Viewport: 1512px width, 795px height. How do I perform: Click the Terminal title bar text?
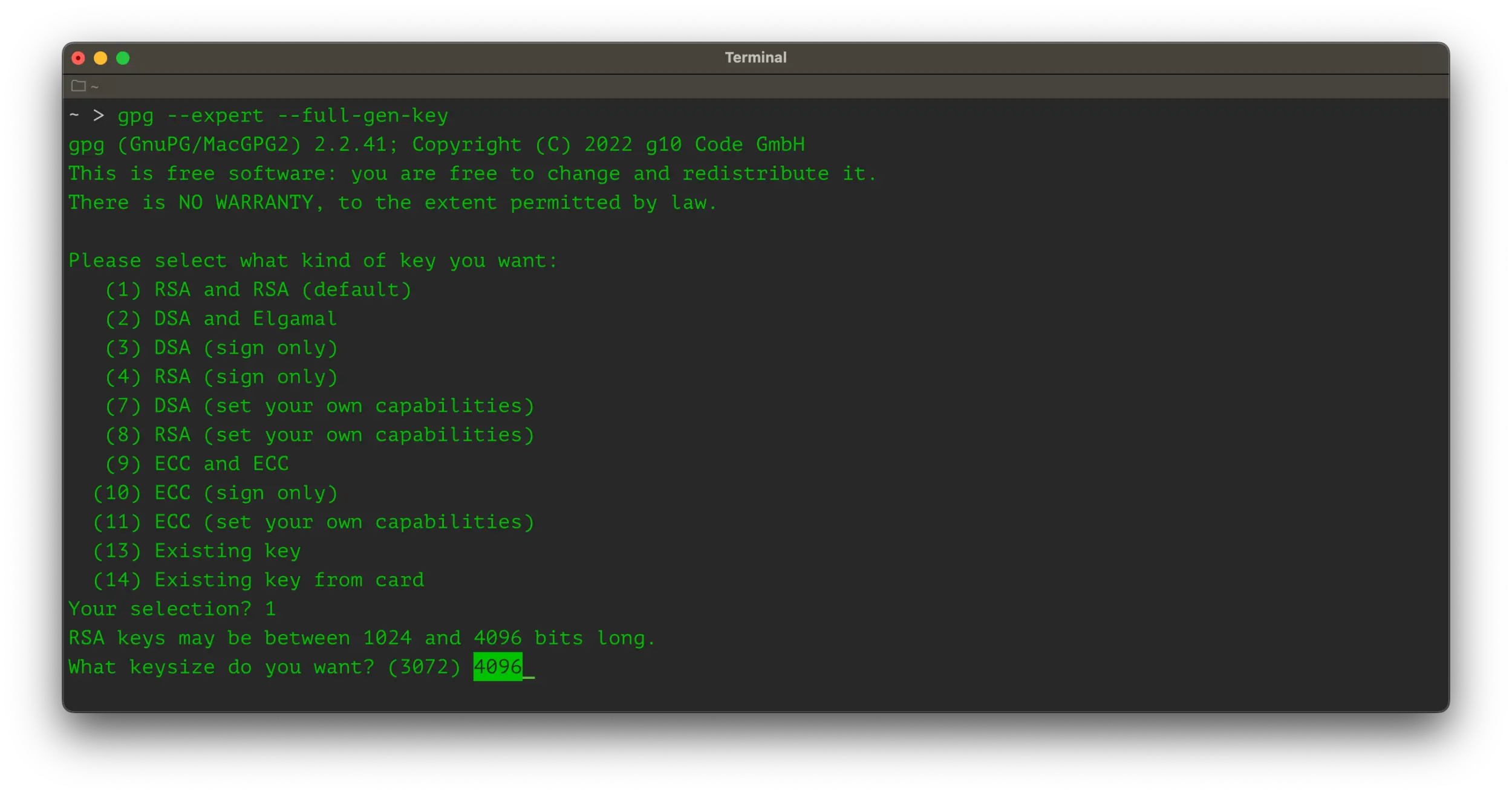point(755,57)
